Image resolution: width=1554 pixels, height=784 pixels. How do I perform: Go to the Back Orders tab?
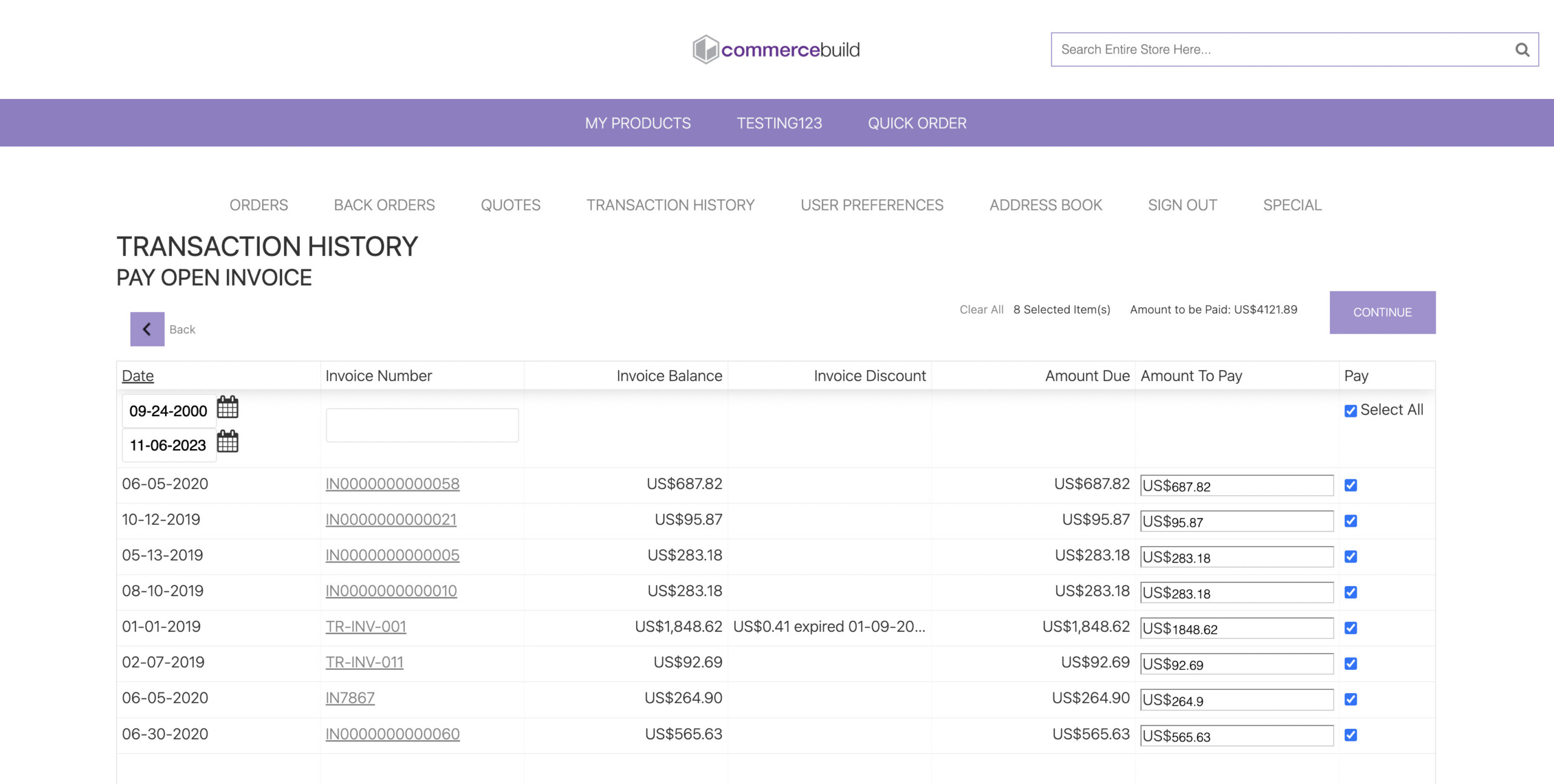pyautogui.click(x=384, y=205)
